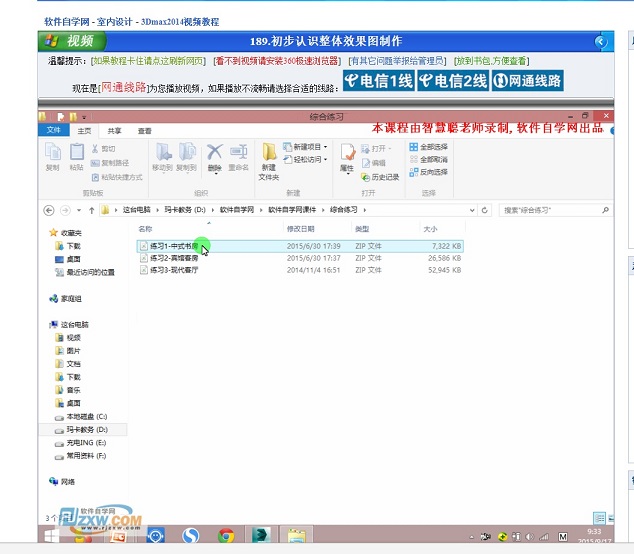This screenshot has width=634, height=554.
Task: Click Select none (全部取消) in the ribbon
Action: 429,159
